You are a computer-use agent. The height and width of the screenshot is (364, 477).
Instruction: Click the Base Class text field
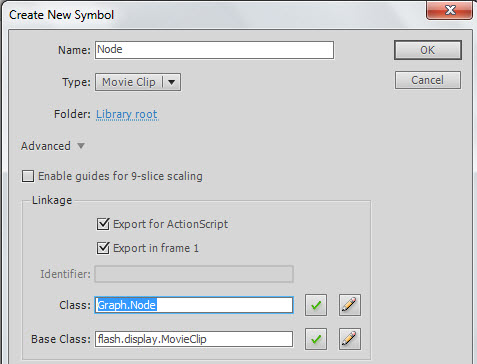click(194, 339)
